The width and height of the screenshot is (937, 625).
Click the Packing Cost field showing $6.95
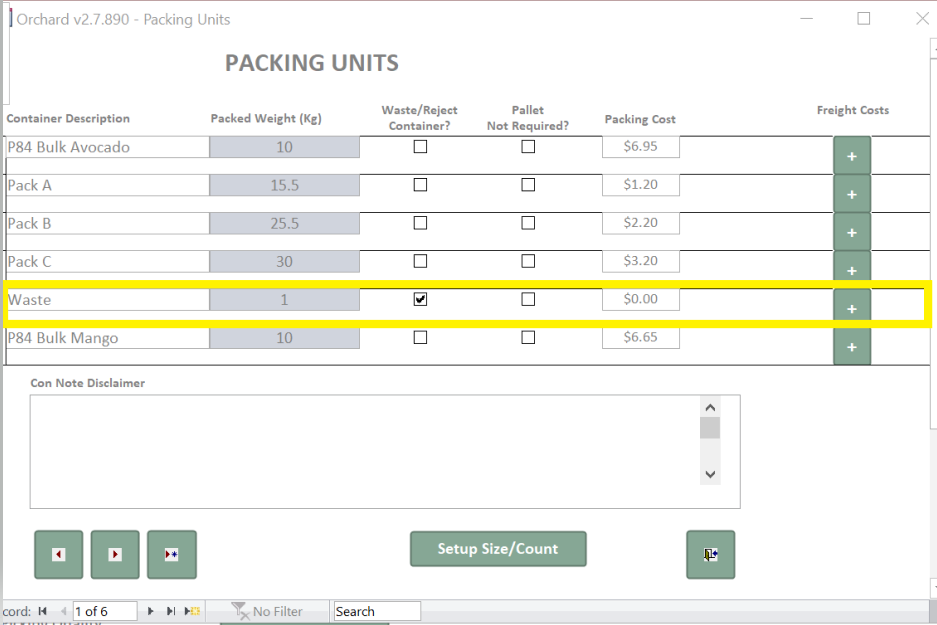click(x=641, y=146)
